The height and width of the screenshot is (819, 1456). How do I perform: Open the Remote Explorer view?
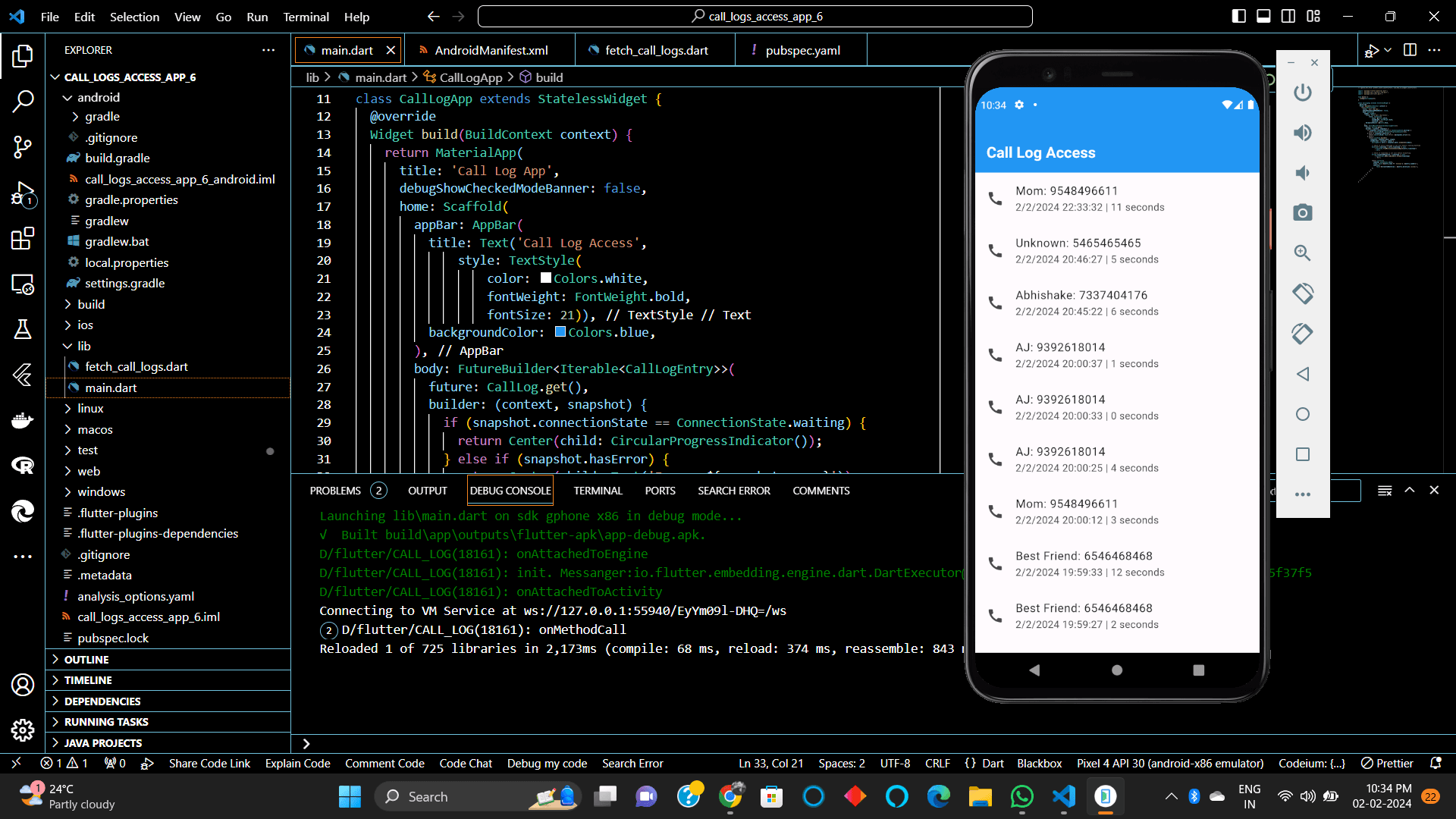click(23, 284)
